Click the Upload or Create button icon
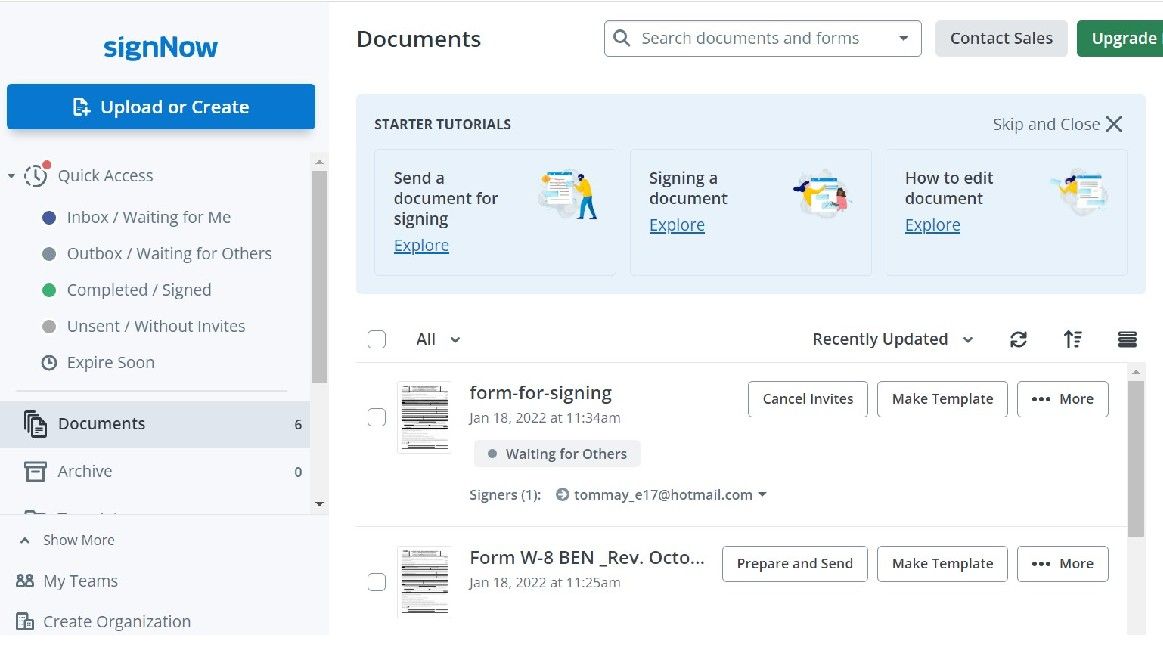 [x=81, y=106]
